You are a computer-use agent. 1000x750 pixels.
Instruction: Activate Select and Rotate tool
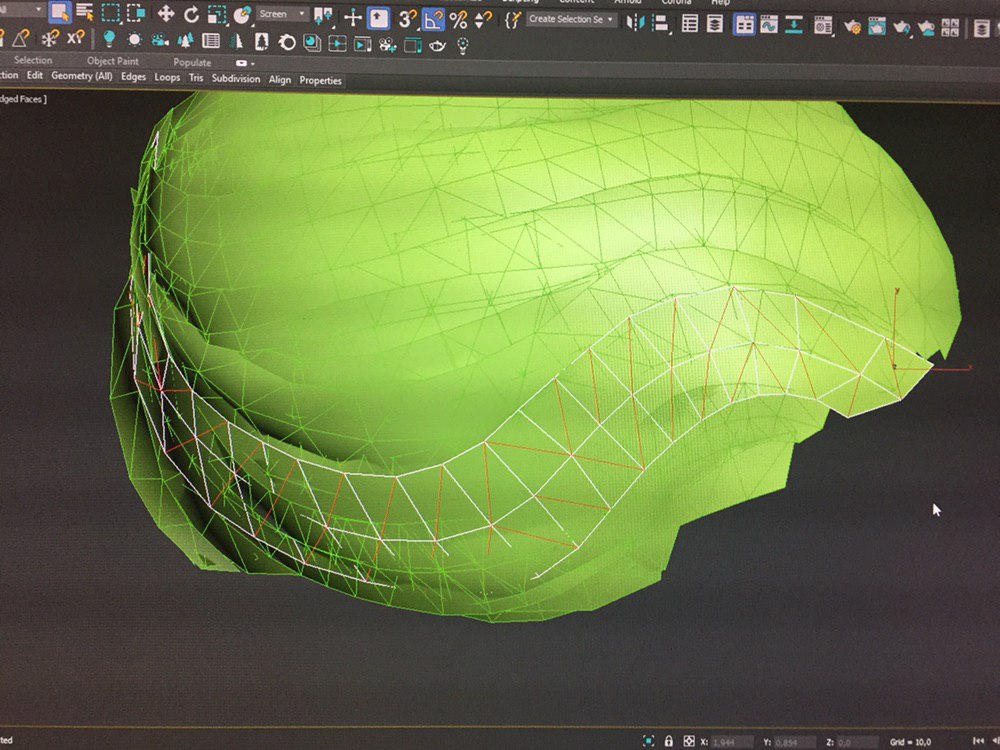pyautogui.click(x=191, y=14)
